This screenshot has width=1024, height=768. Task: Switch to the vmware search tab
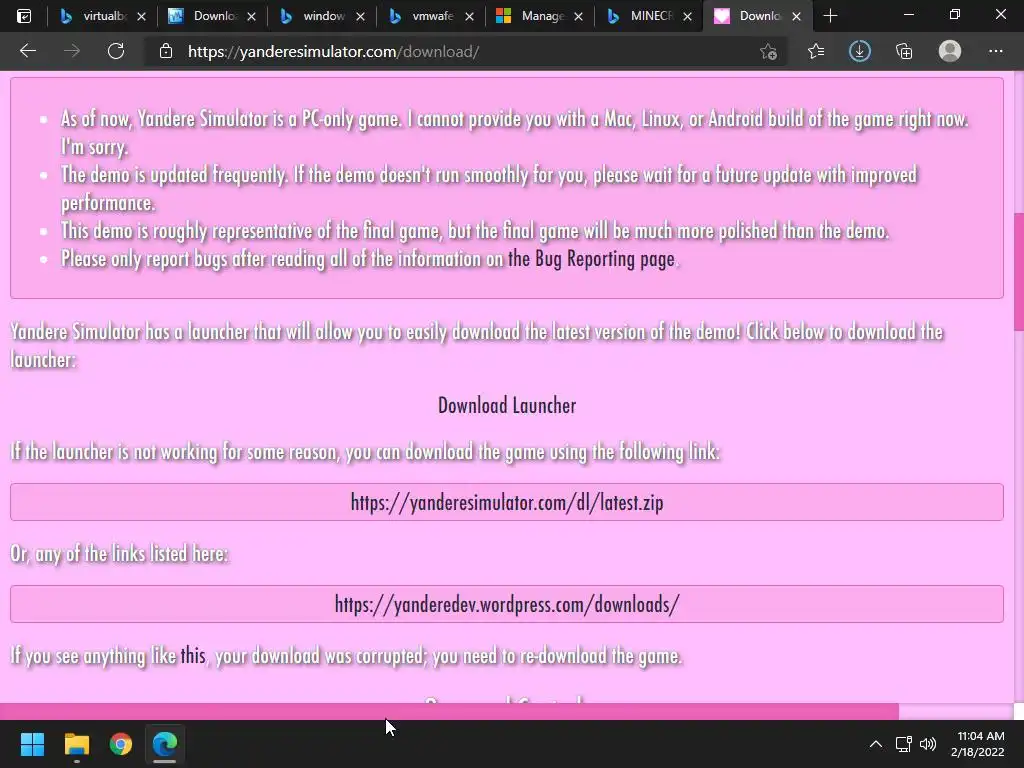(x=430, y=16)
